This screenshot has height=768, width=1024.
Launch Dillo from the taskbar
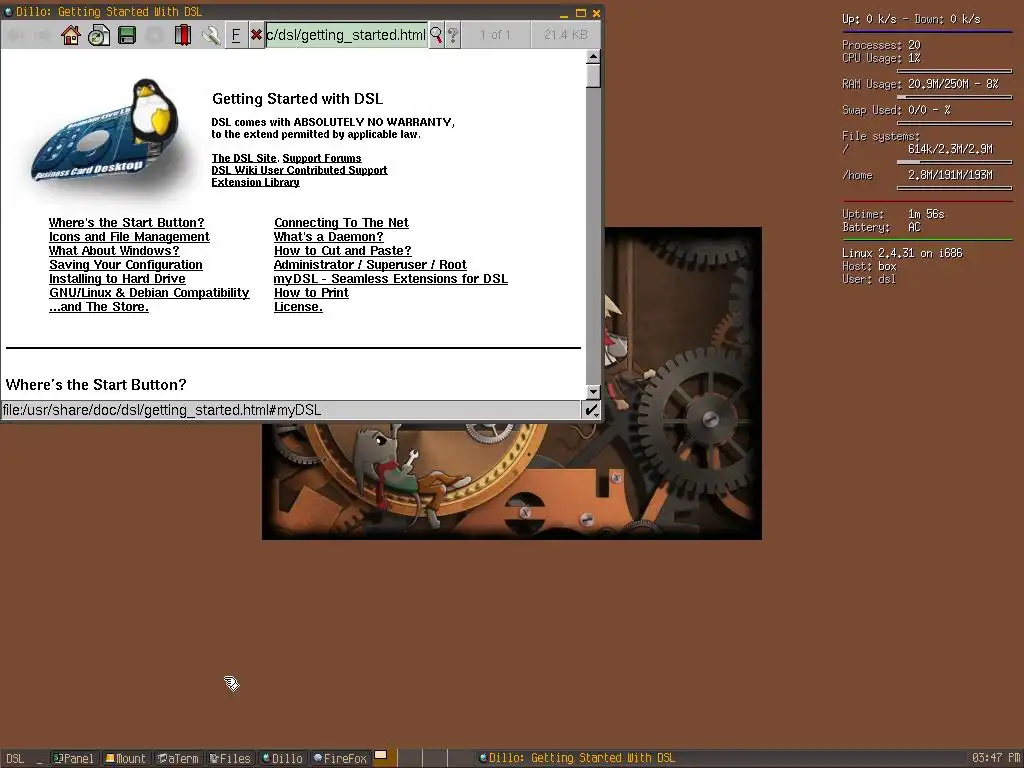point(283,758)
